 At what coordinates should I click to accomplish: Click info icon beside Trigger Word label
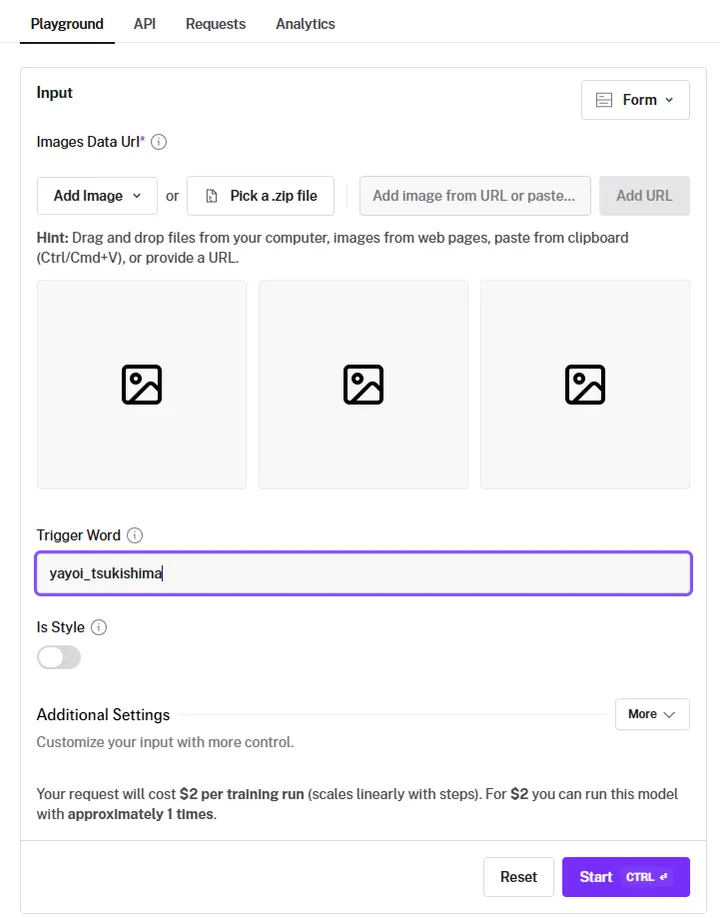pyautogui.click(x=135, y=535)
